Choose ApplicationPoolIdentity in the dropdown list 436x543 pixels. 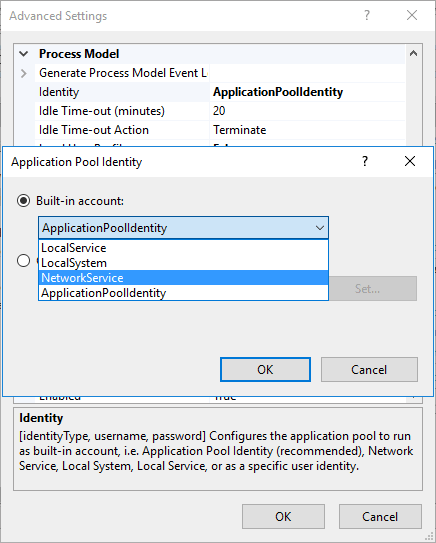(183, 293)
